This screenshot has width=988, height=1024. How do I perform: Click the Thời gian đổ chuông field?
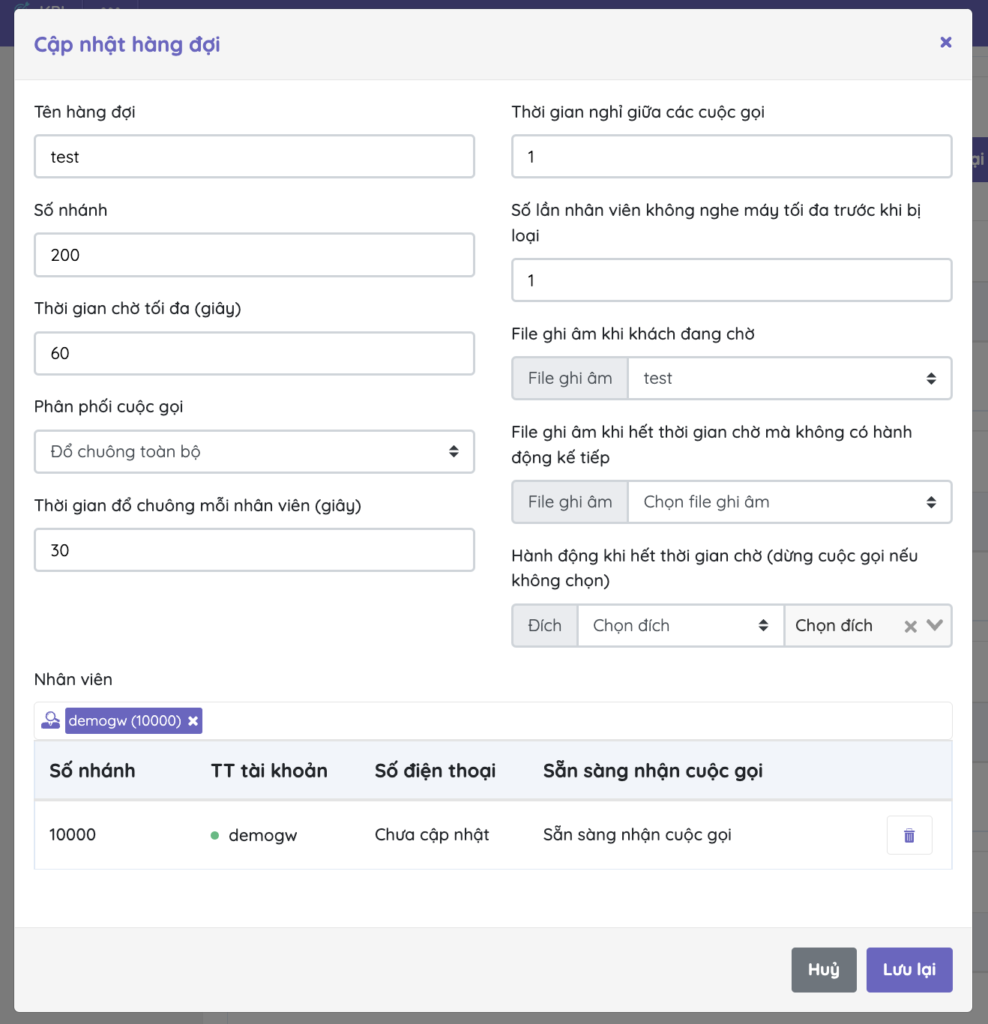[254, 550]
